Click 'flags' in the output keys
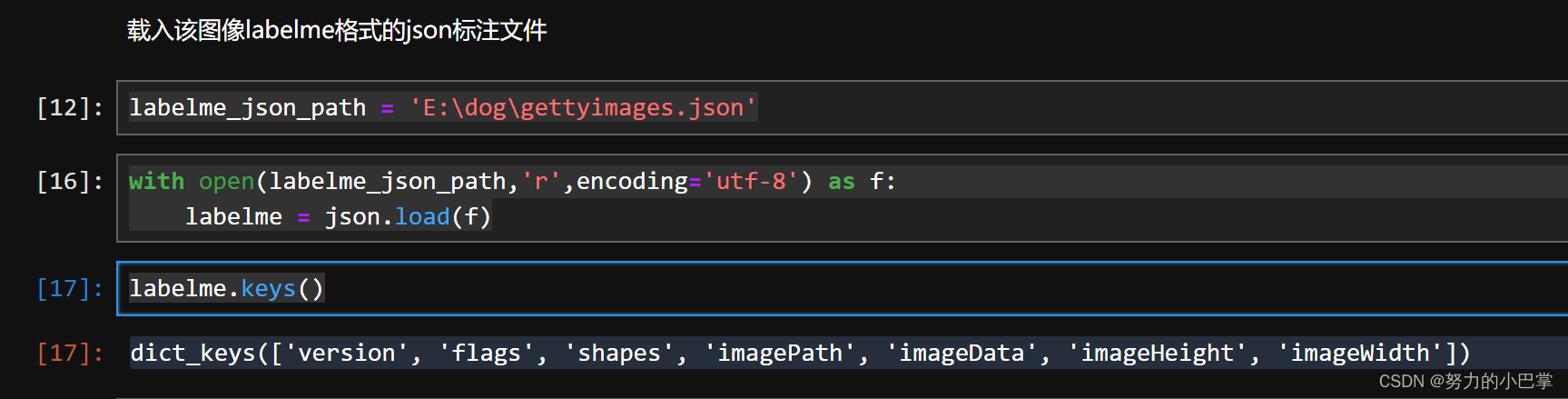Viewport: 1568px width, 399px height. pyautogui.click(x=487, y=354)
